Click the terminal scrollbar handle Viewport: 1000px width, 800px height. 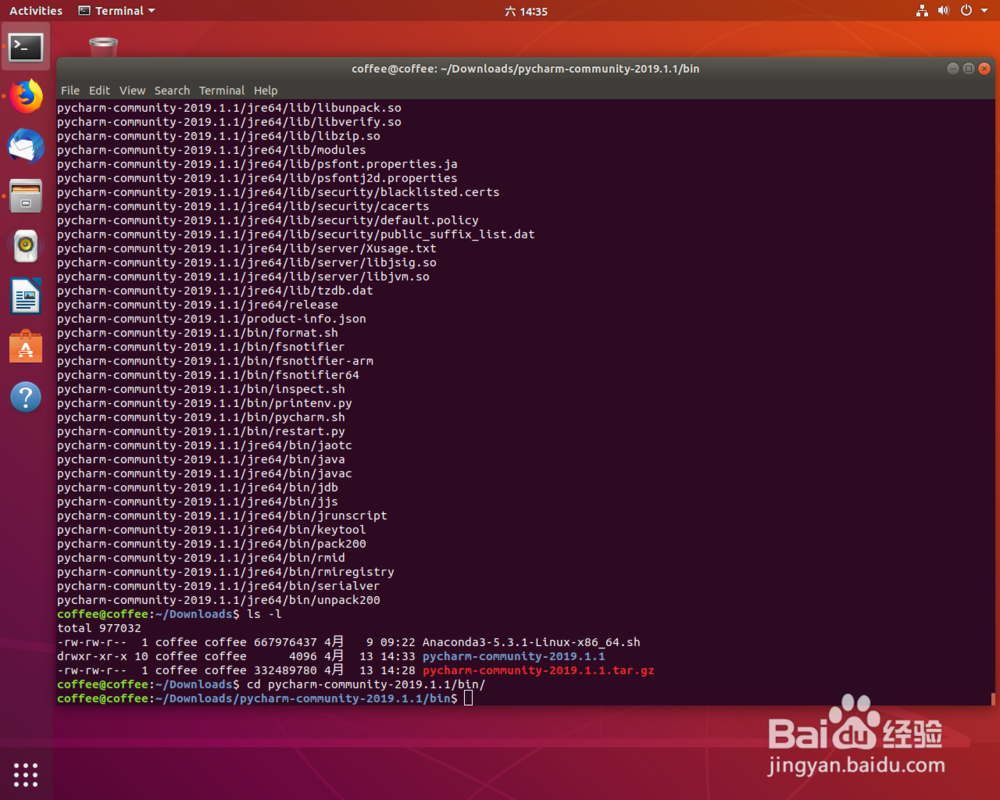click(x=993, y=699)
